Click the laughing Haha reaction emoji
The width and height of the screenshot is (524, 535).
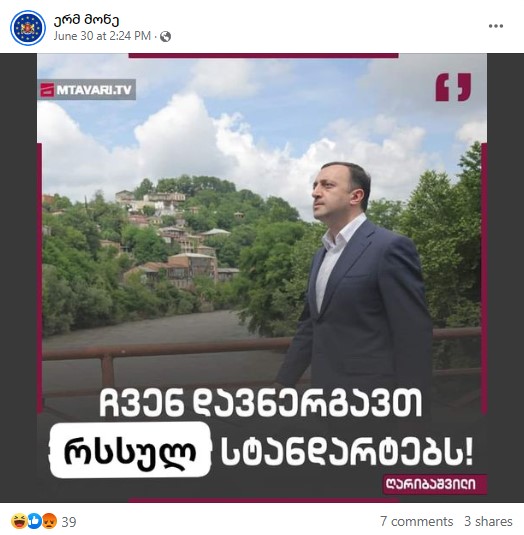click(17, 521)
